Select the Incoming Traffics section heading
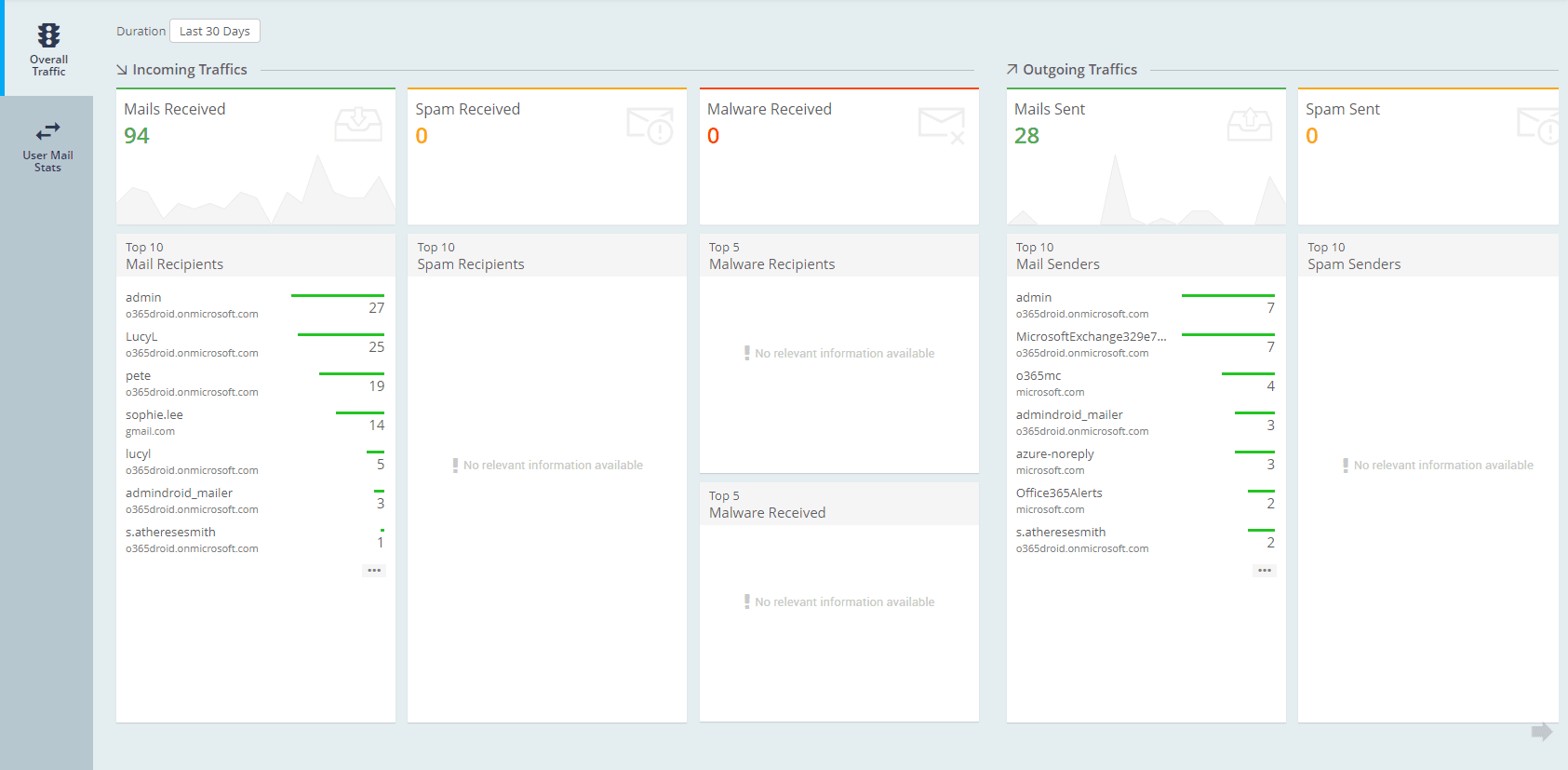Screen dimensions: 1568x770 pyautogui.click(x=189, y=70)
